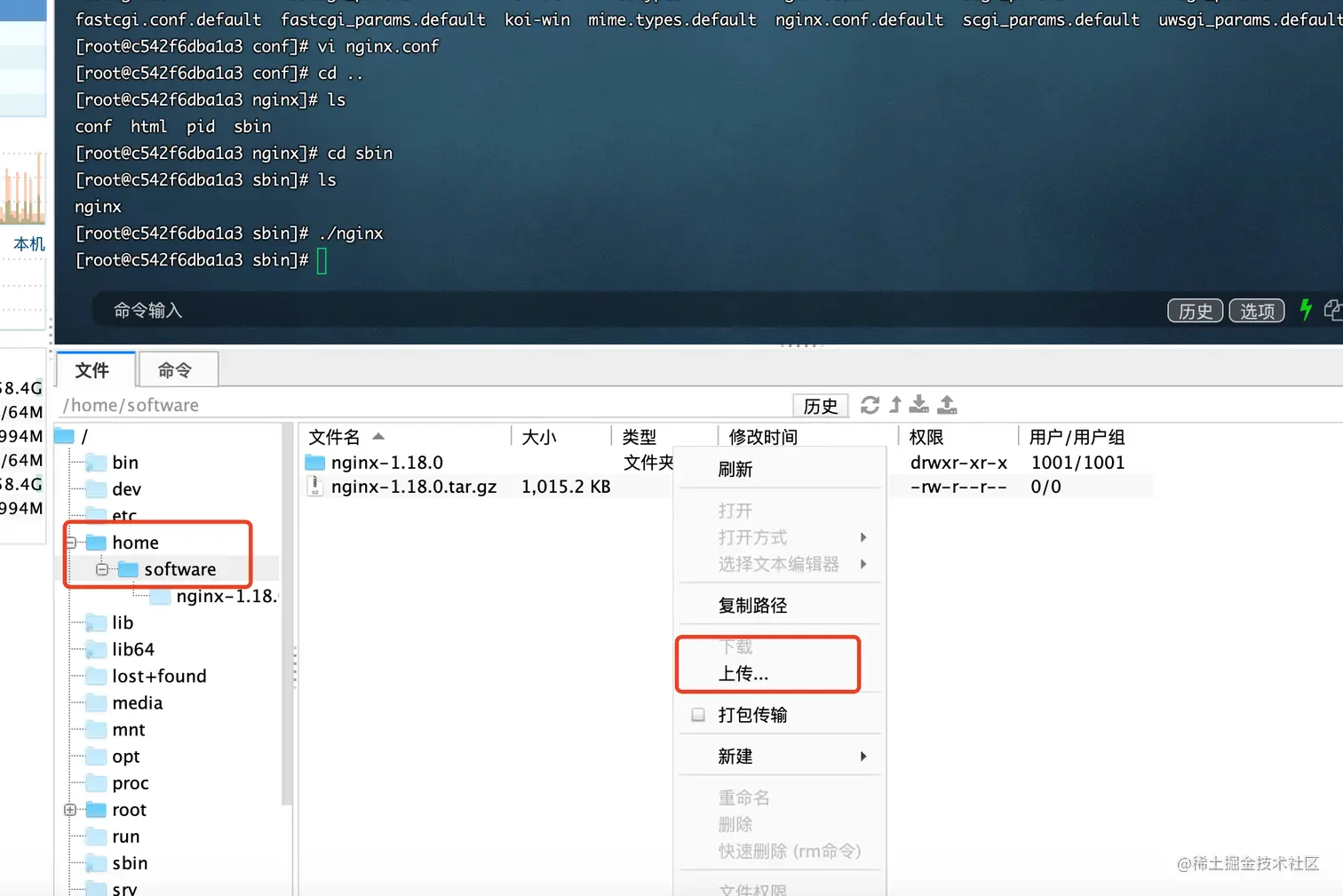Sort by the 权限 column header
Viewport: 1343px width, 896px height.
pos(926,436)
